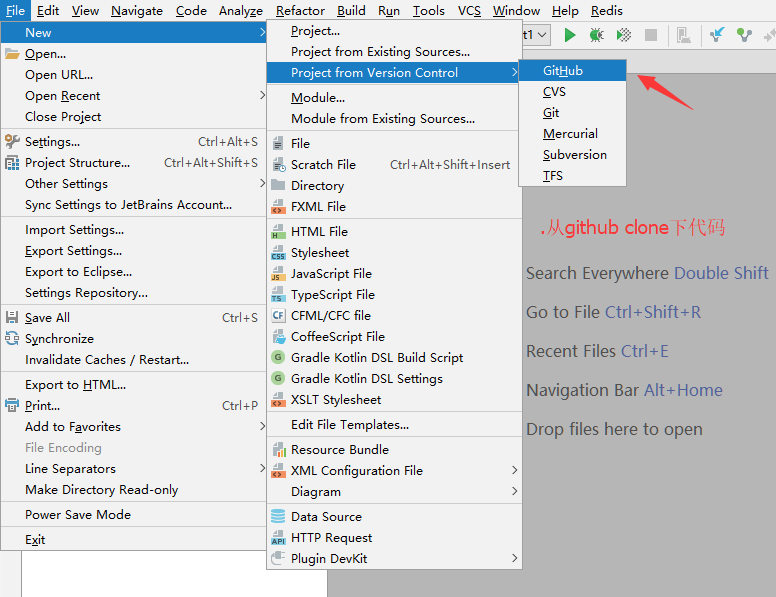Click the FXML File icon
This screenshot has height=597, width=776.
[x=278, y=206]
